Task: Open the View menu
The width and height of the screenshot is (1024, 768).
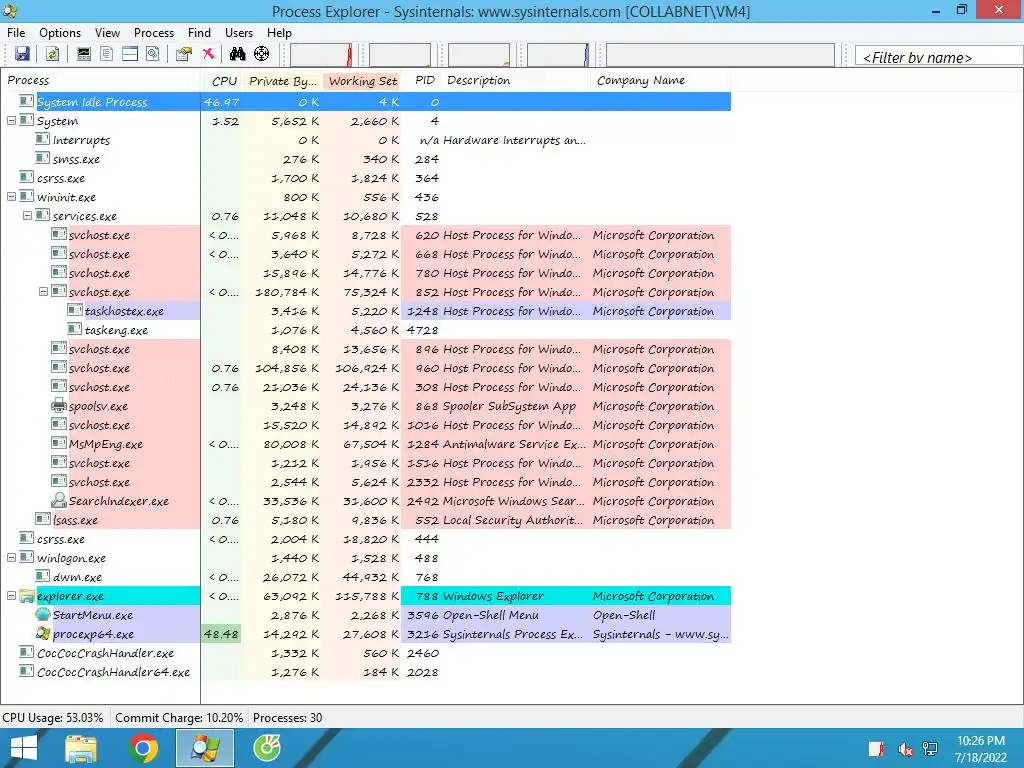Action: (107, 33)
